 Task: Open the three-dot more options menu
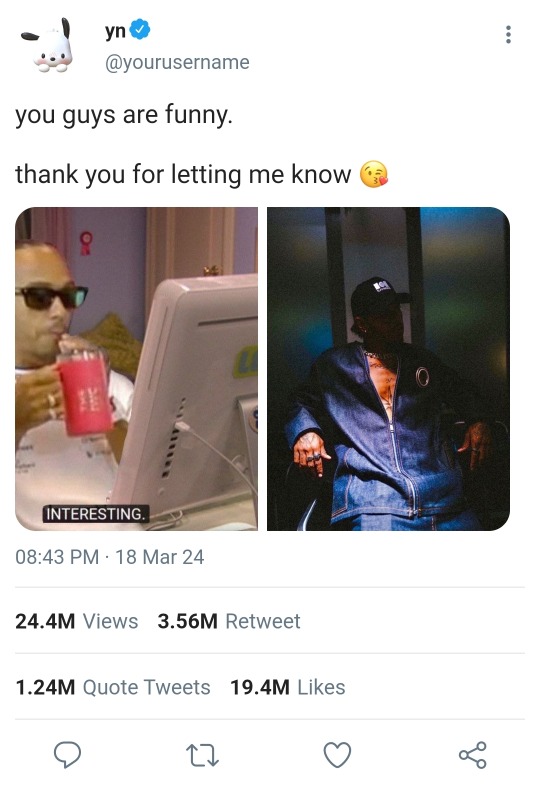(508, 34)
